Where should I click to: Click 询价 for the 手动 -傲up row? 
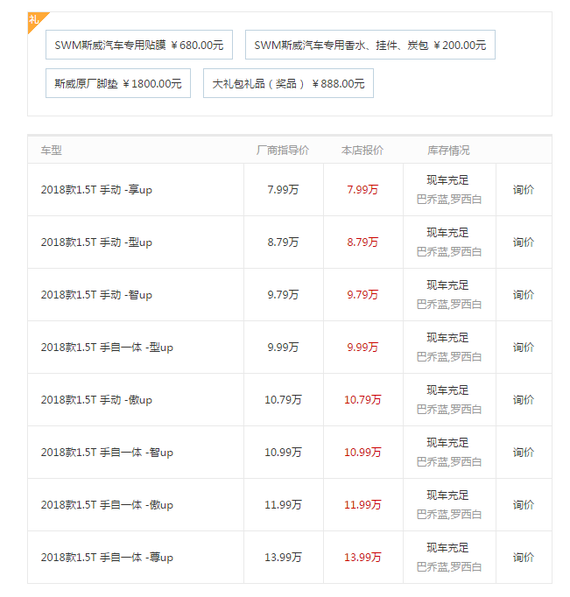tap(524, 400)
